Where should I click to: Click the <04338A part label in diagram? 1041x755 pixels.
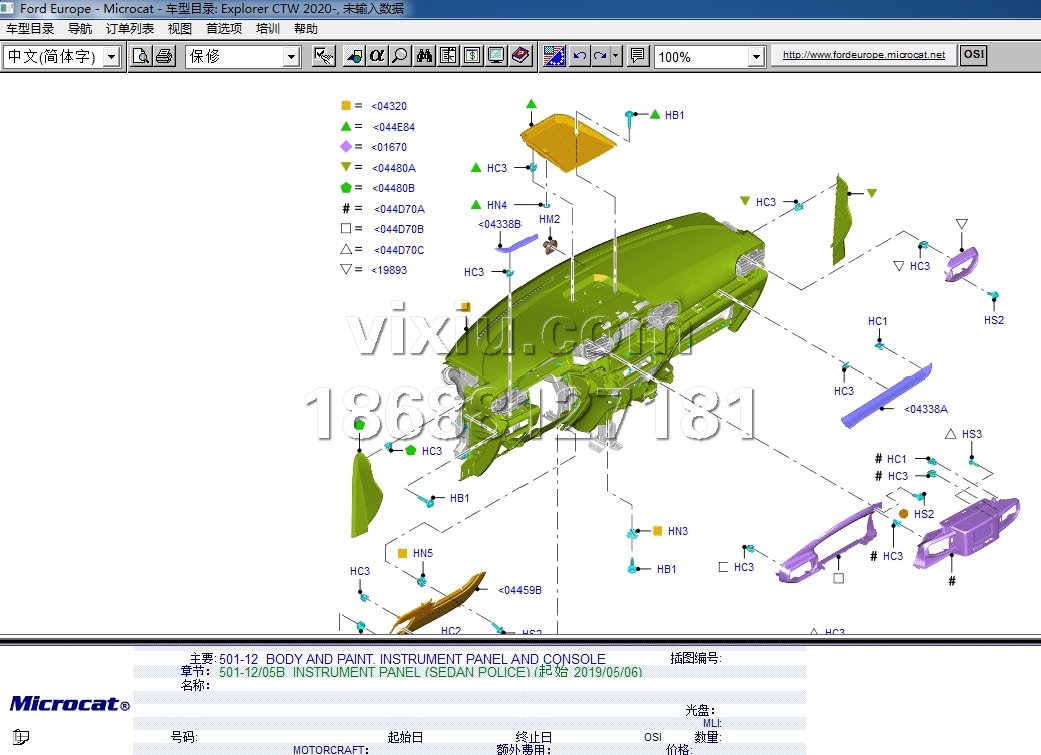click(x=926, y=409)
